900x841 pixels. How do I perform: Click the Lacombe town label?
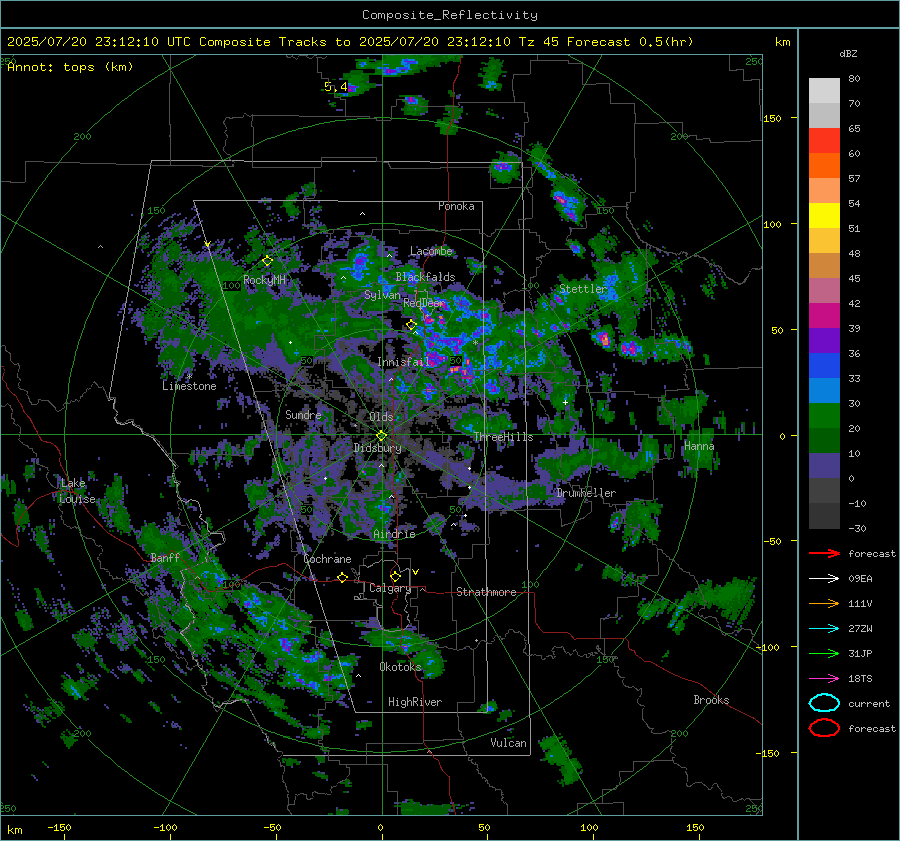click(431, 251)
